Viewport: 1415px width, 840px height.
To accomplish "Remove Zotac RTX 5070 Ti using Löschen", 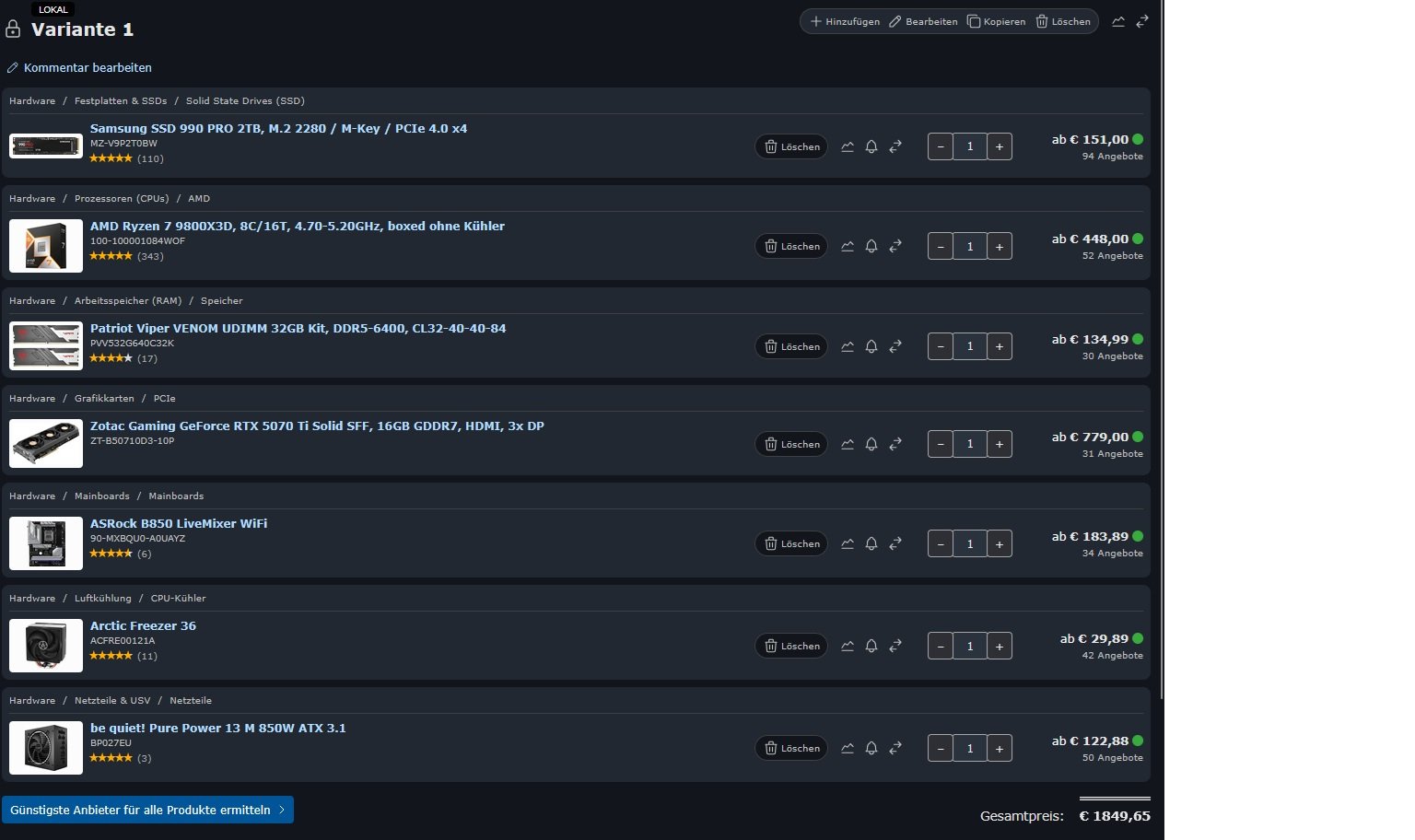I will point(792,444).
